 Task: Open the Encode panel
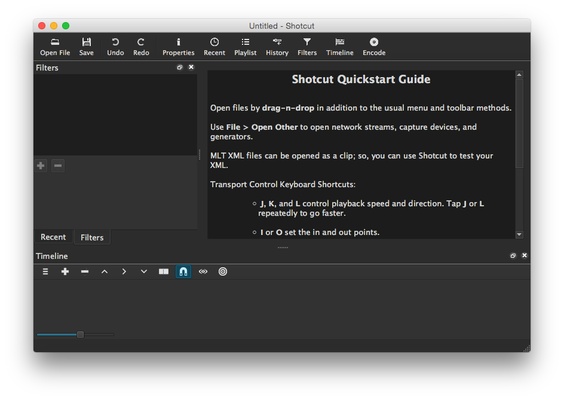(x=374, y=47)
